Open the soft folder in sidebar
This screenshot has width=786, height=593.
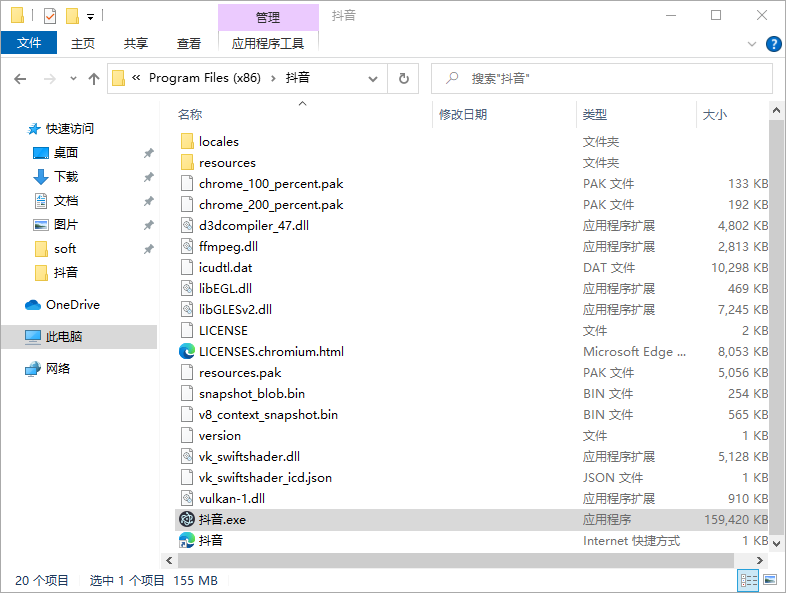[x=65, y=249]
